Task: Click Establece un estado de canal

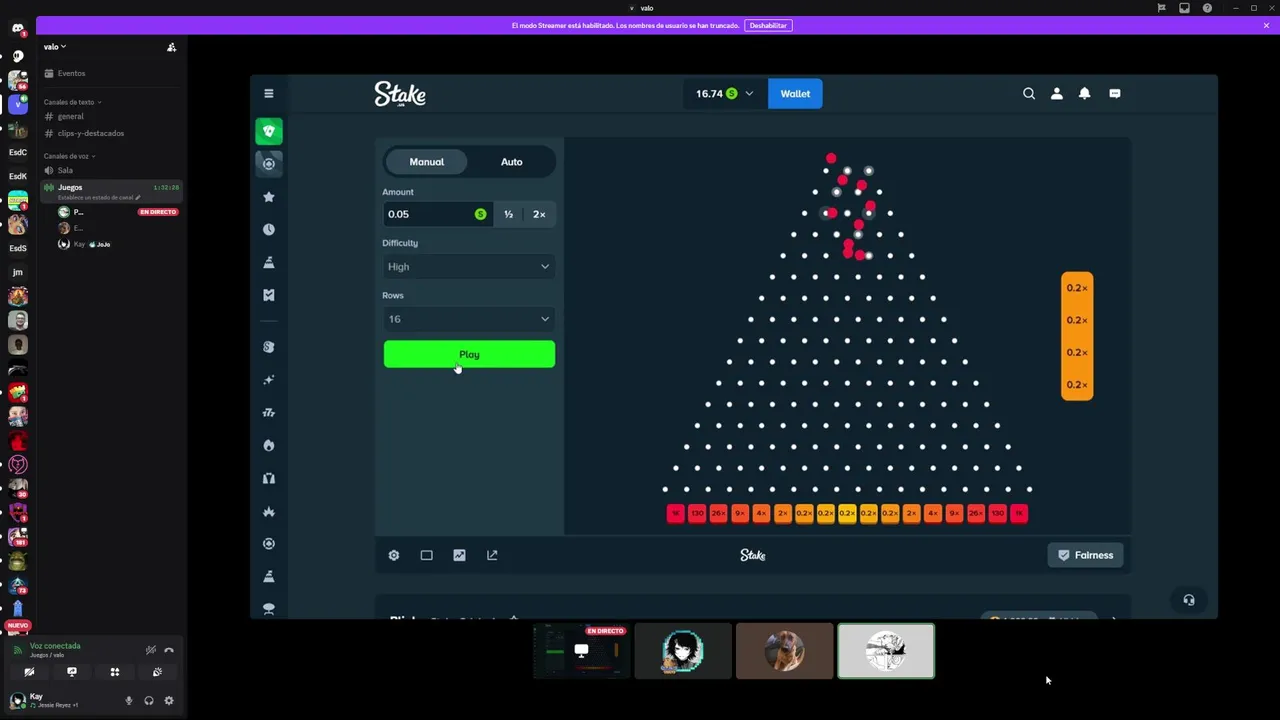Action: tap(97, 198)
